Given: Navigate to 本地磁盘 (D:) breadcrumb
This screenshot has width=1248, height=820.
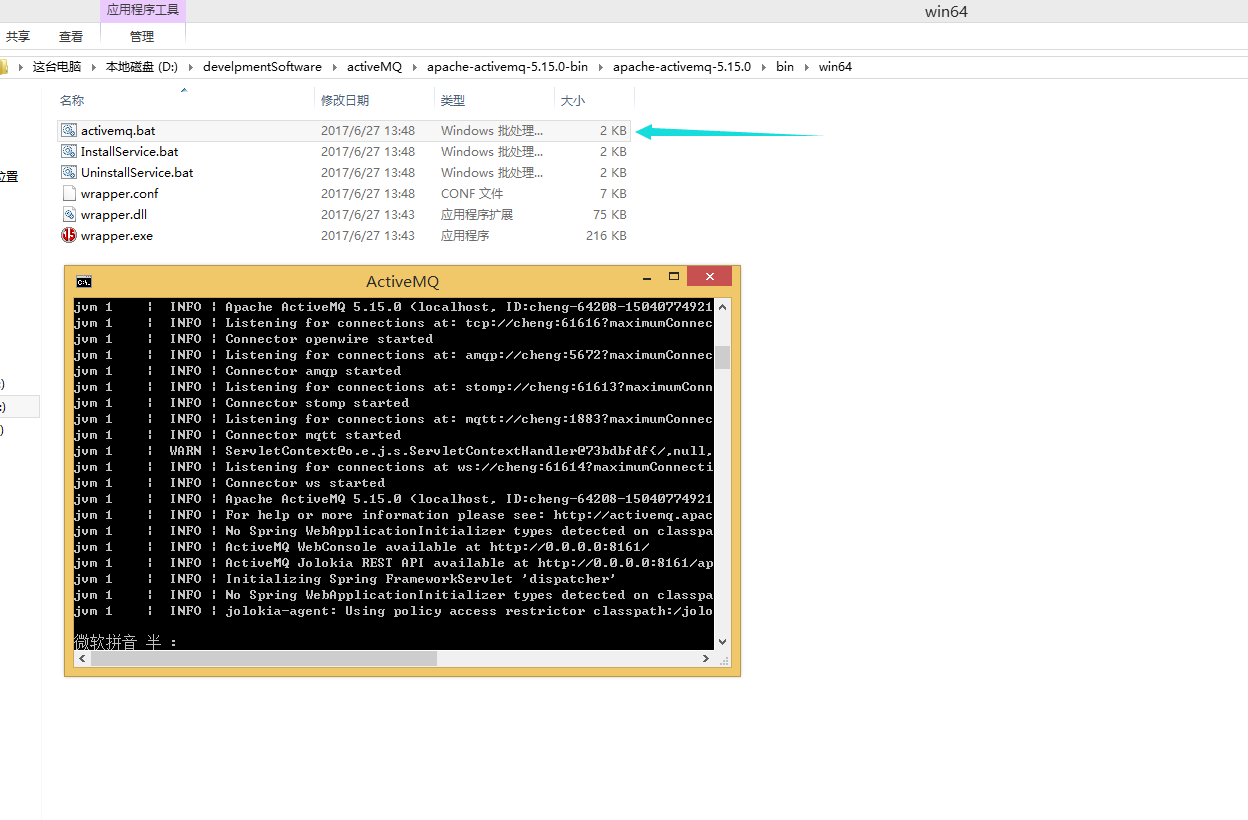Looking at the screenshot, I should [x=142, y=67].
